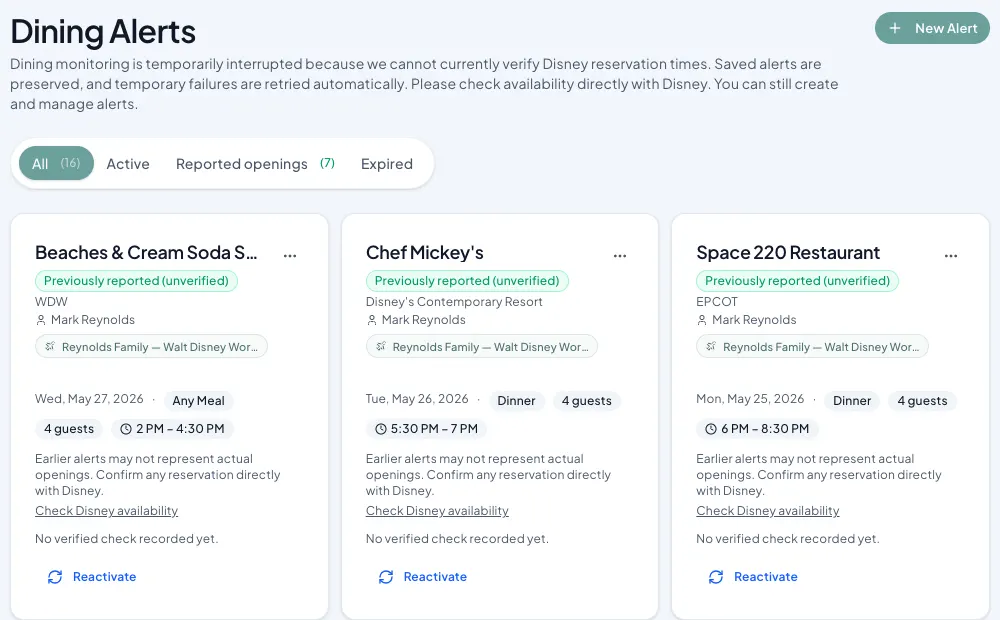Click the Chef Mickey's card title
Image resolution: width=1000 pixels, height=620 pixels.
(x=425, y=253)
